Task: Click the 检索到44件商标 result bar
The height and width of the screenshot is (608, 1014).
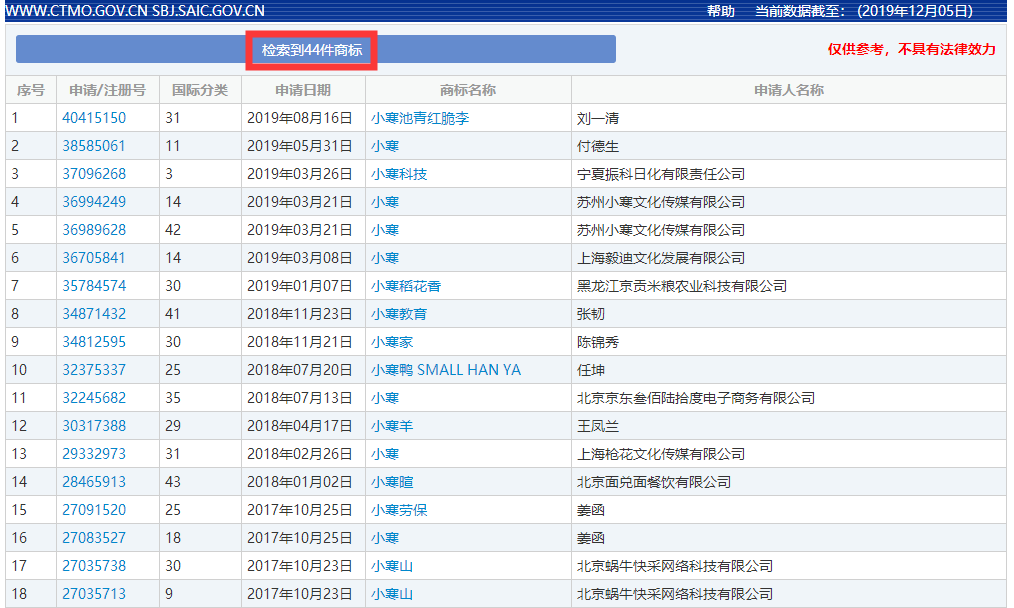Action: (312, 49)
